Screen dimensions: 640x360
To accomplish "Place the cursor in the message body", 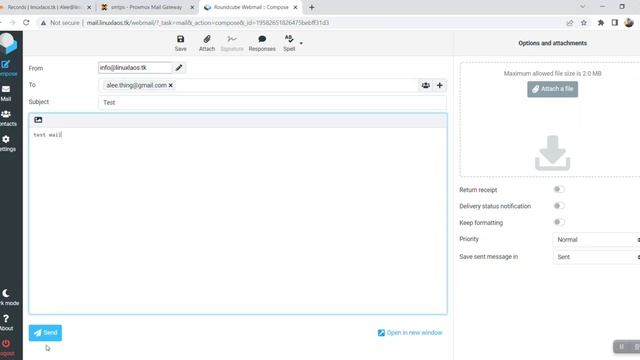I will 238,220.
